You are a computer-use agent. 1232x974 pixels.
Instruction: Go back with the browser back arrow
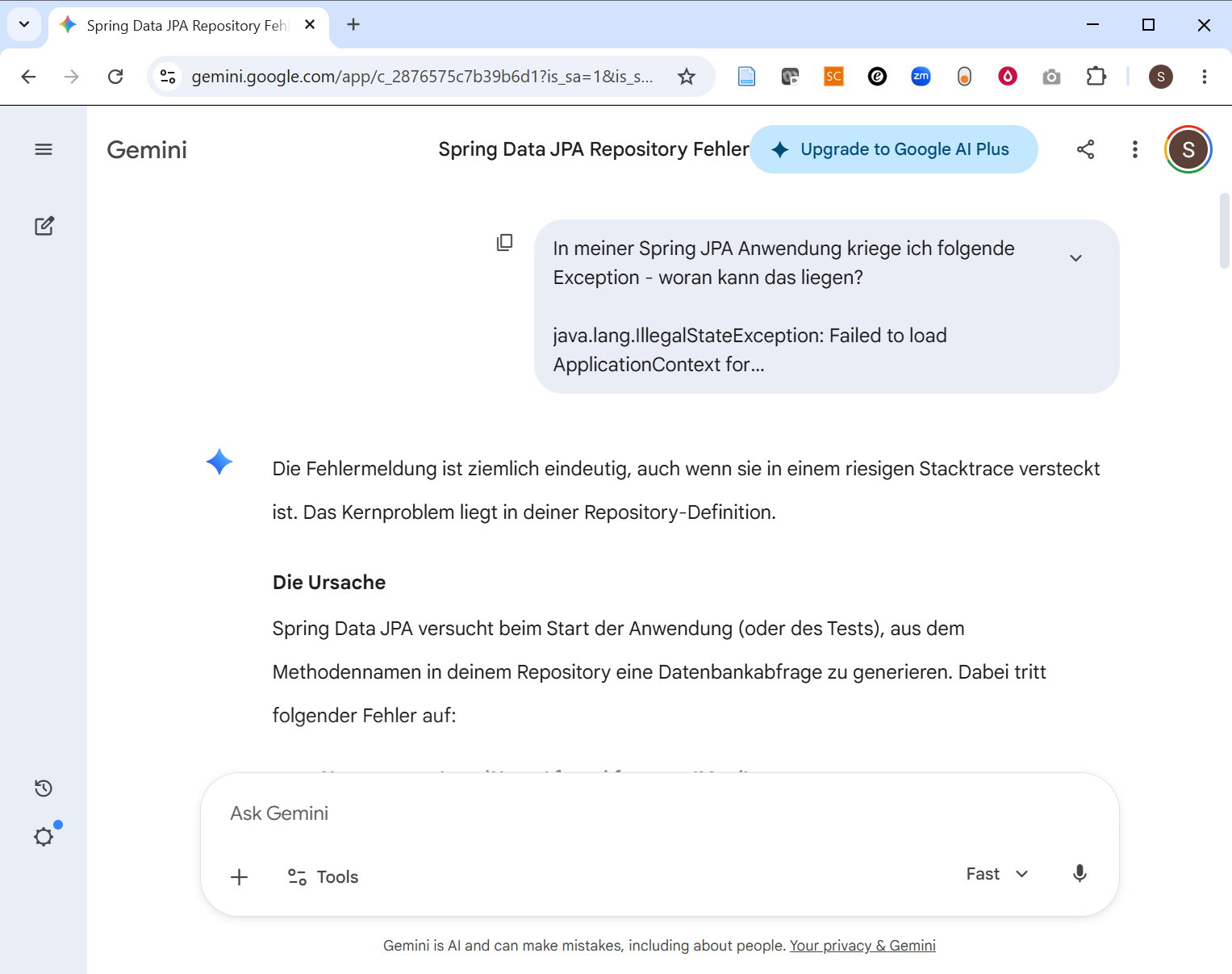(x=28, y=77)
